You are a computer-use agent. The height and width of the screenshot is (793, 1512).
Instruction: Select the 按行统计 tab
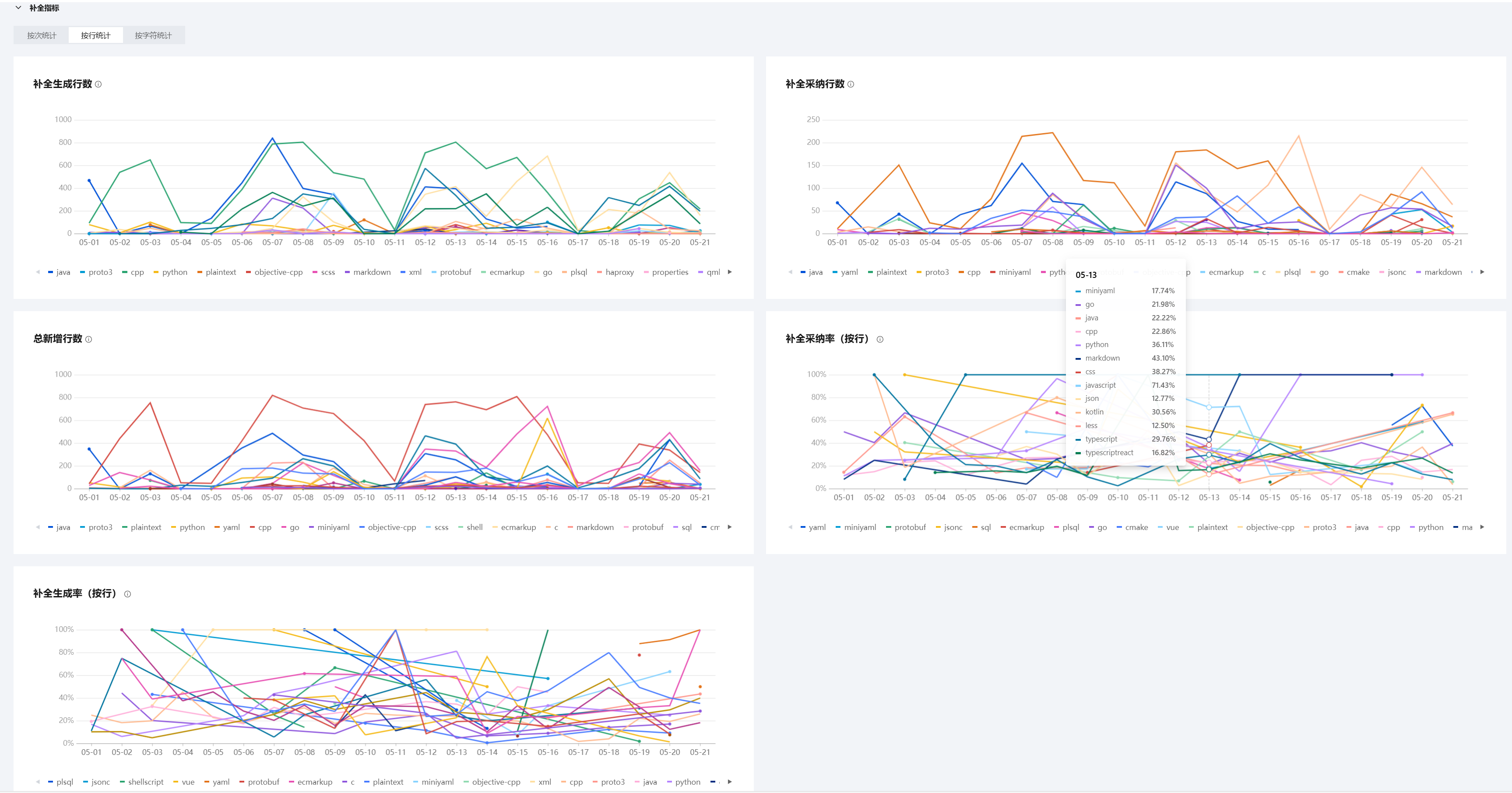coord(96,35)
